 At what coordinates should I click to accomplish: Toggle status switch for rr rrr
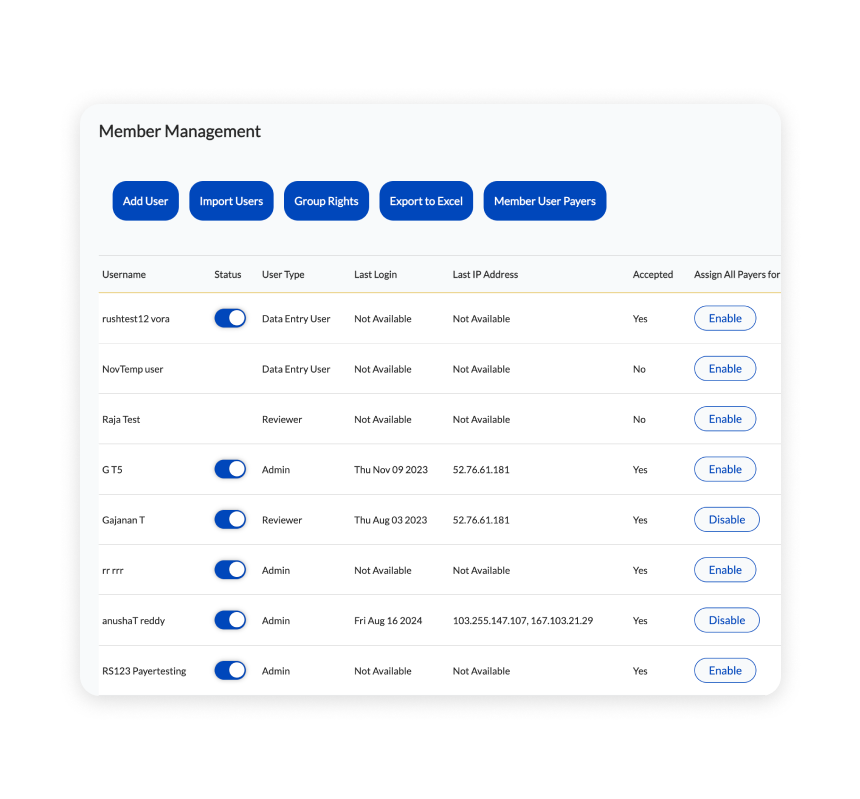[x=230, y=570]
